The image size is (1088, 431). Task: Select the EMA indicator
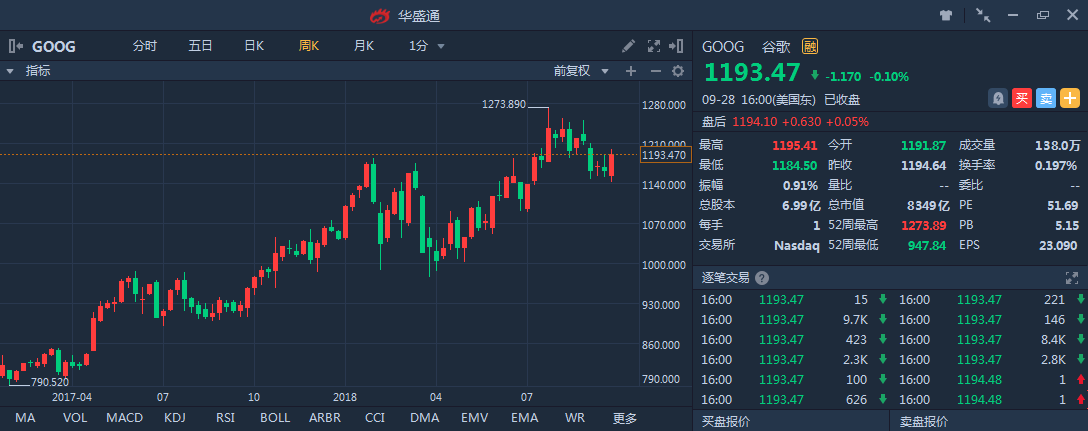(x=525, y=418)
